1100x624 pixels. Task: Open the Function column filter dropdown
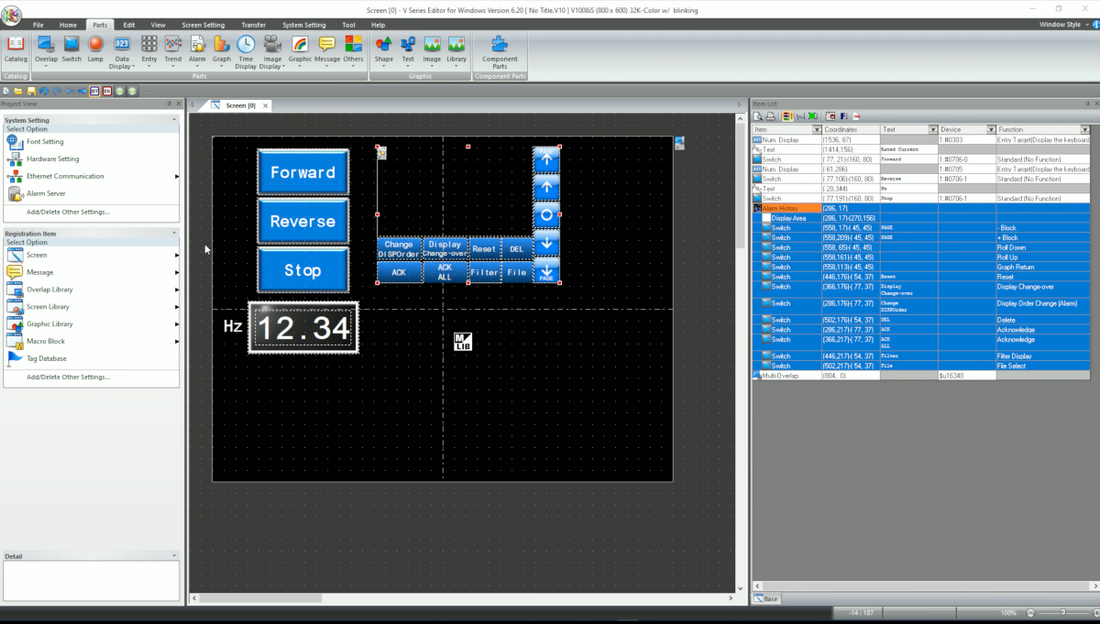[x=1084, y=128]
